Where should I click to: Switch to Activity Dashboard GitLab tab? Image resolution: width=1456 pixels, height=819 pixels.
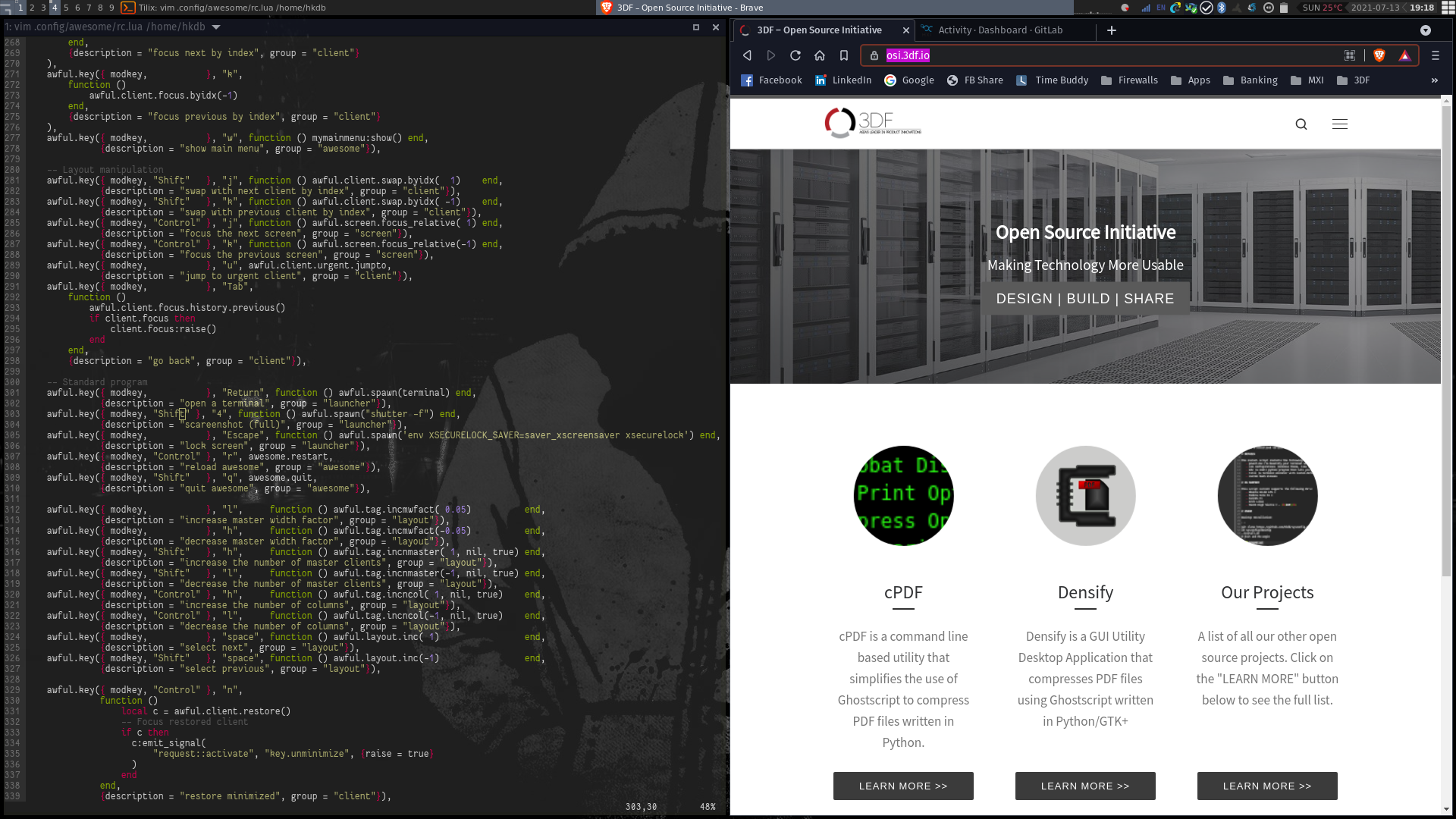999,30
